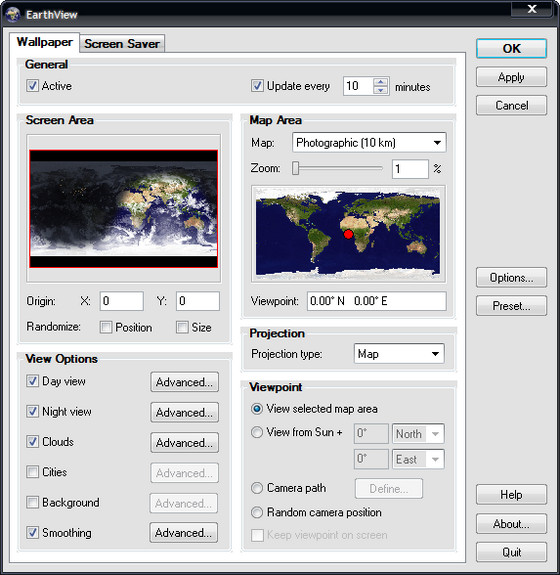Decrease update minutes with the down spinner arrow
Screen dimensions: 560x575
coord(381,90)
